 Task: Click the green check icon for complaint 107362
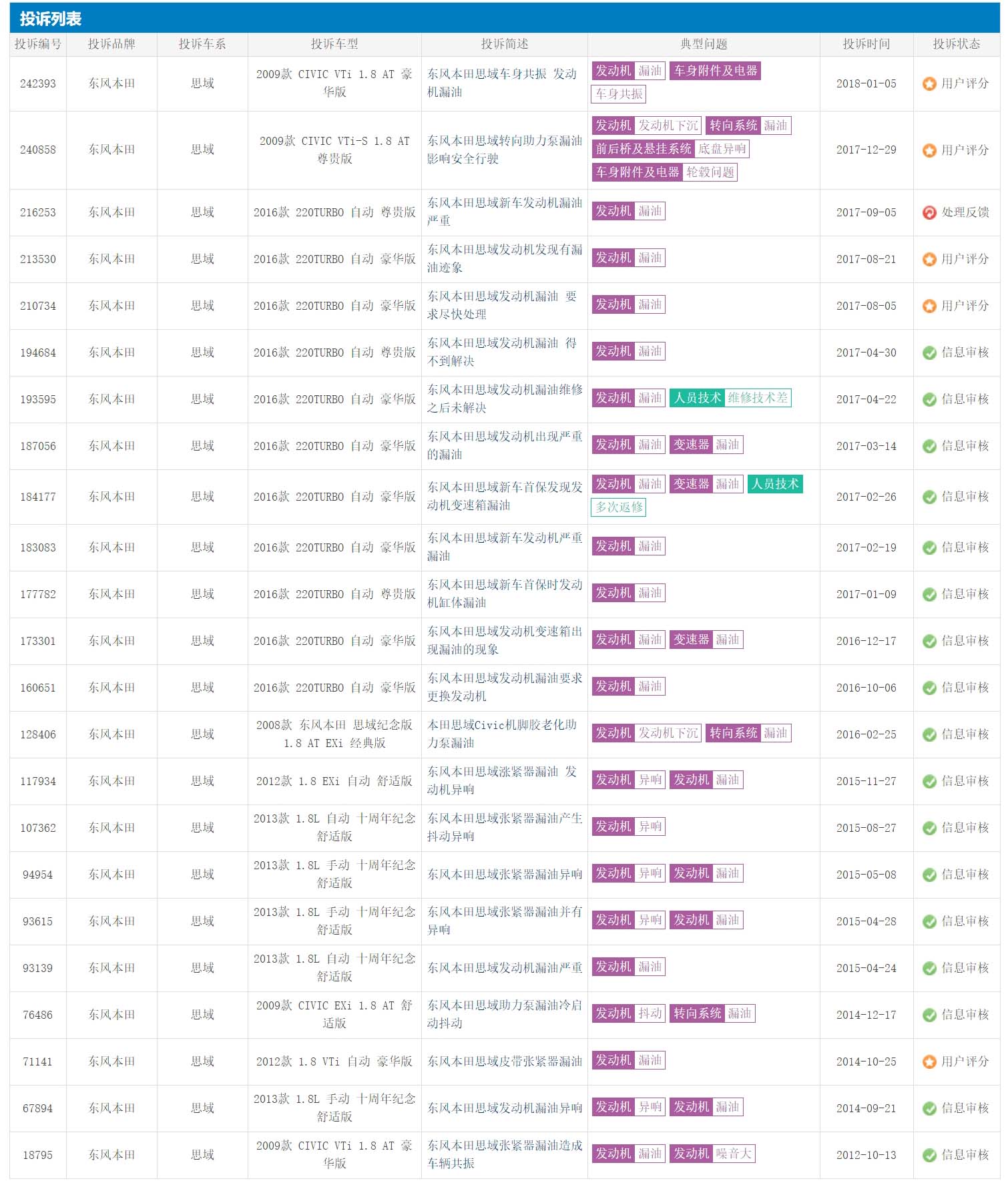(929, 828)
